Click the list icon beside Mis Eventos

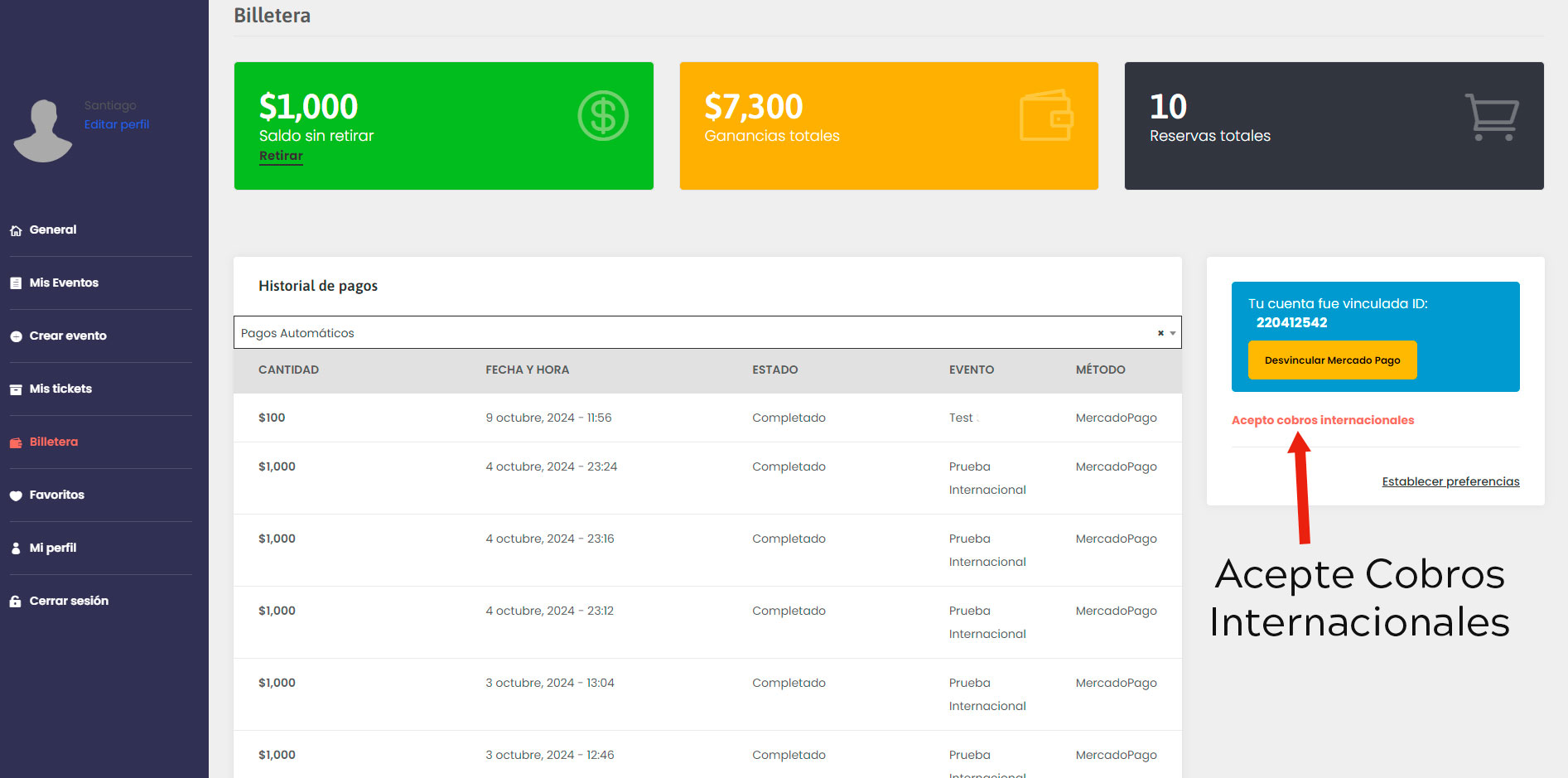pos(16,283)
